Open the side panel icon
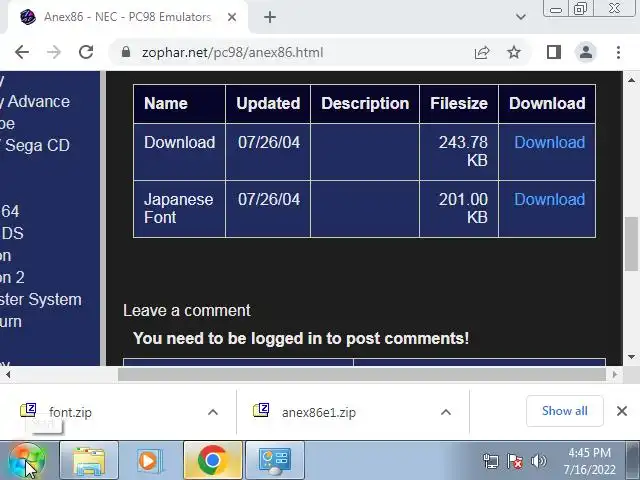Image resolution: width=640 pixels, height=480 pixels. pos(553,52)
